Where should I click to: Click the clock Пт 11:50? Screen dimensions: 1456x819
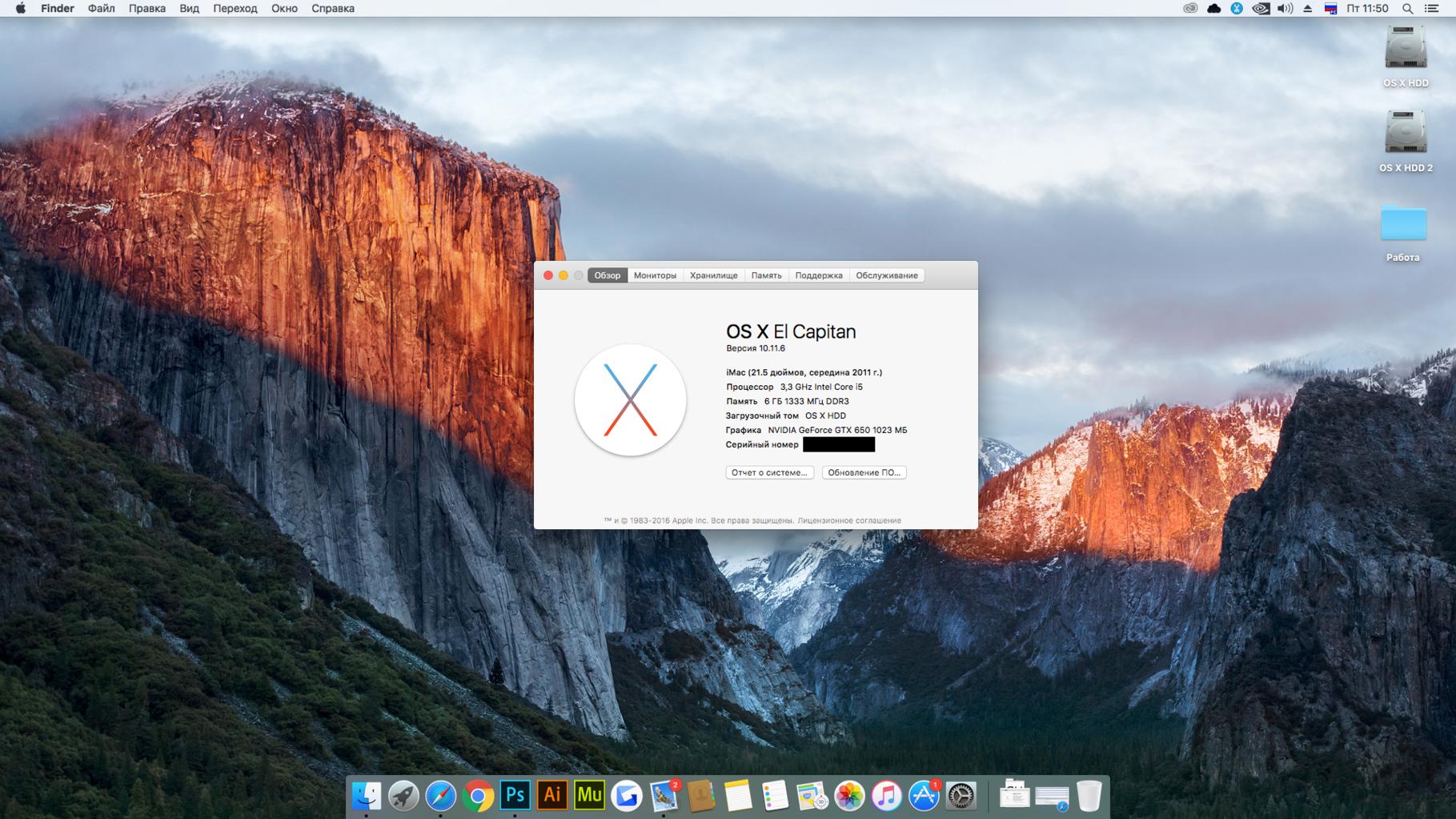[x=1367, y=8]
